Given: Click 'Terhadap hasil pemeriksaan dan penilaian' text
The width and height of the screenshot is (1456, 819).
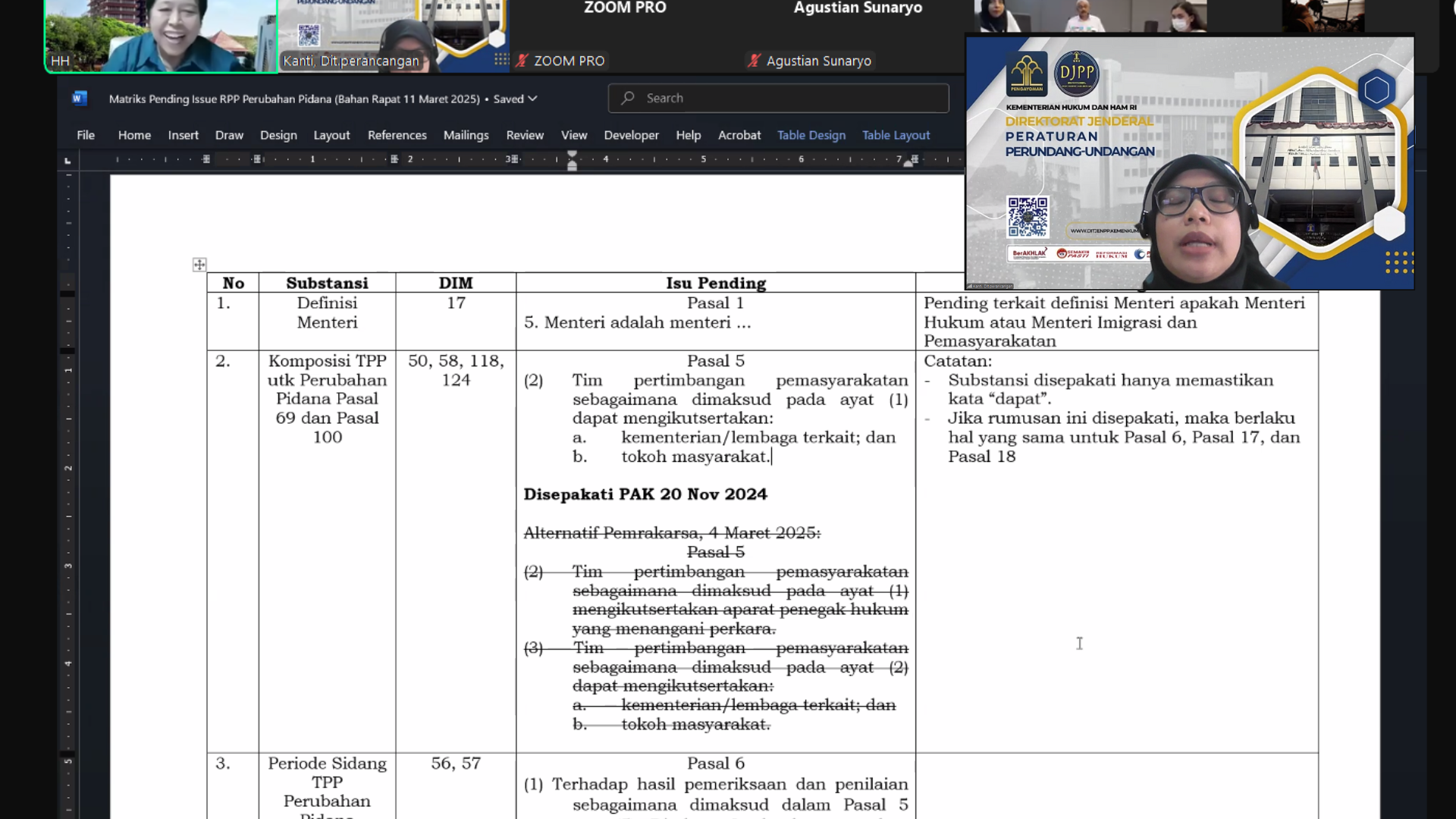Looking at the screenshot, I should [730, 784].
